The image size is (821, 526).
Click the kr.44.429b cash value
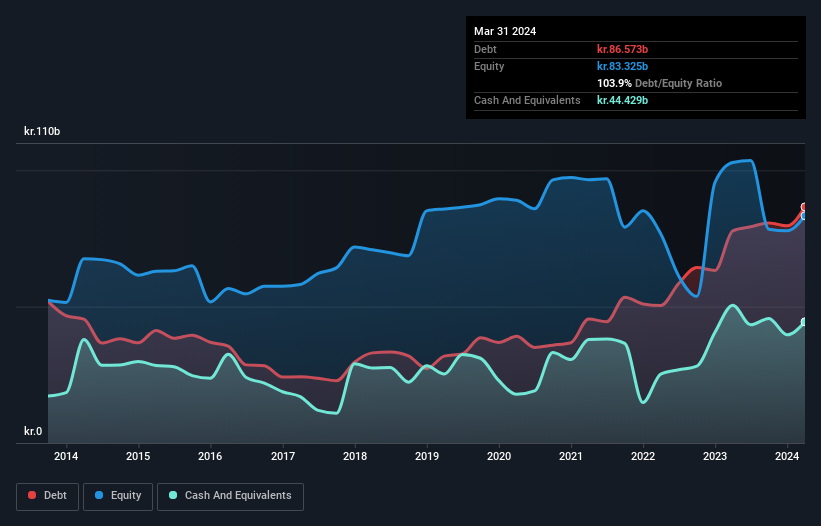coord(623,100)
